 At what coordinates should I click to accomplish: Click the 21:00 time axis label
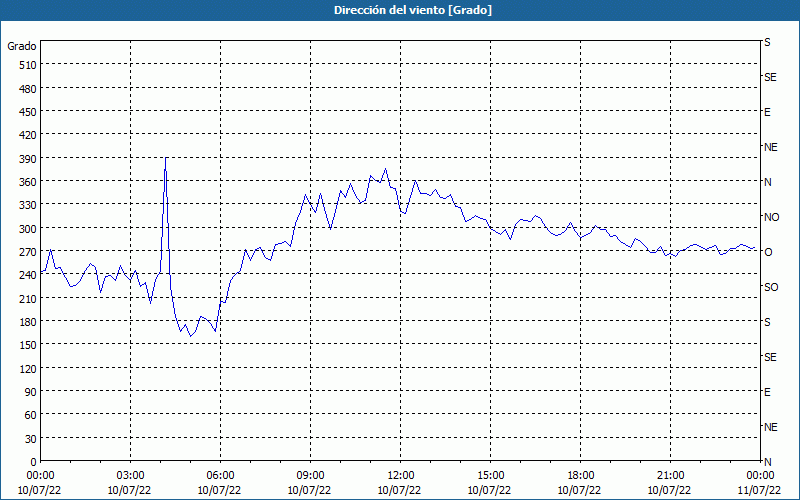click(670, 476)
